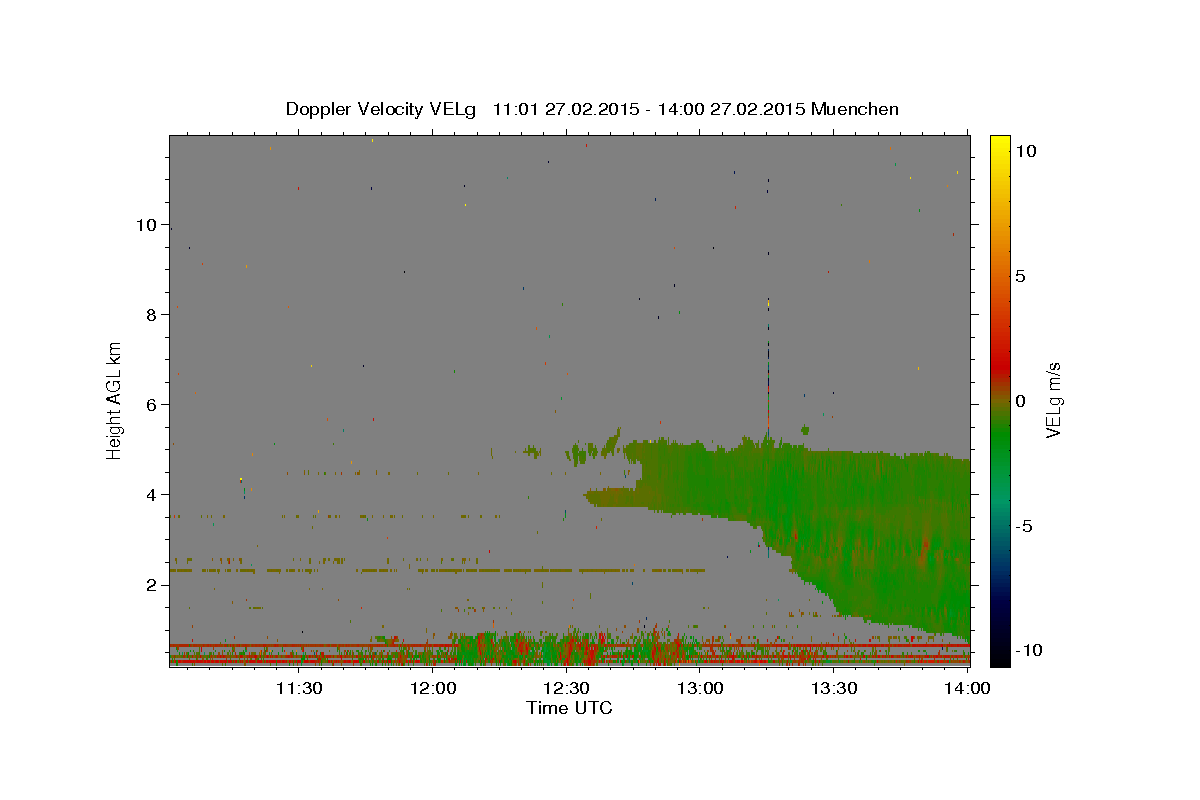Screen dimensions: 1200x800
Task: Click the yellow top of the colorbar
Action: 999,145
